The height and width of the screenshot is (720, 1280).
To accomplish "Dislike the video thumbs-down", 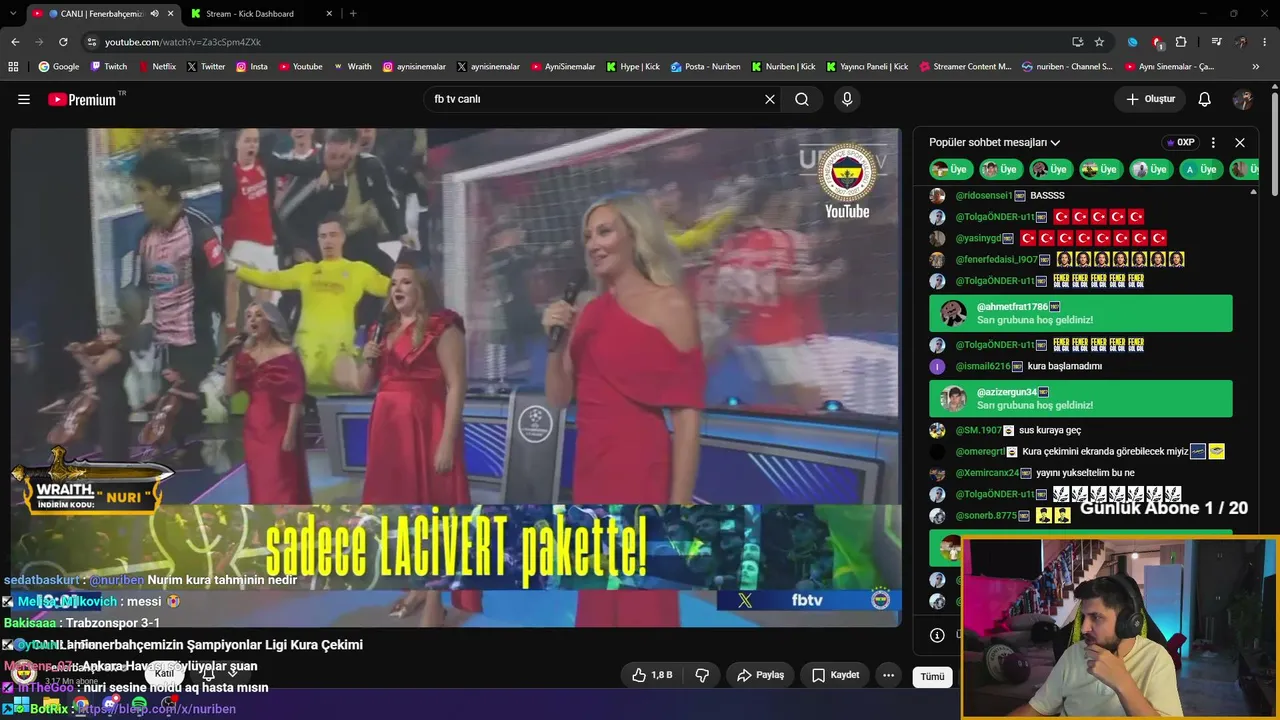I will click(x=702, y=675).
